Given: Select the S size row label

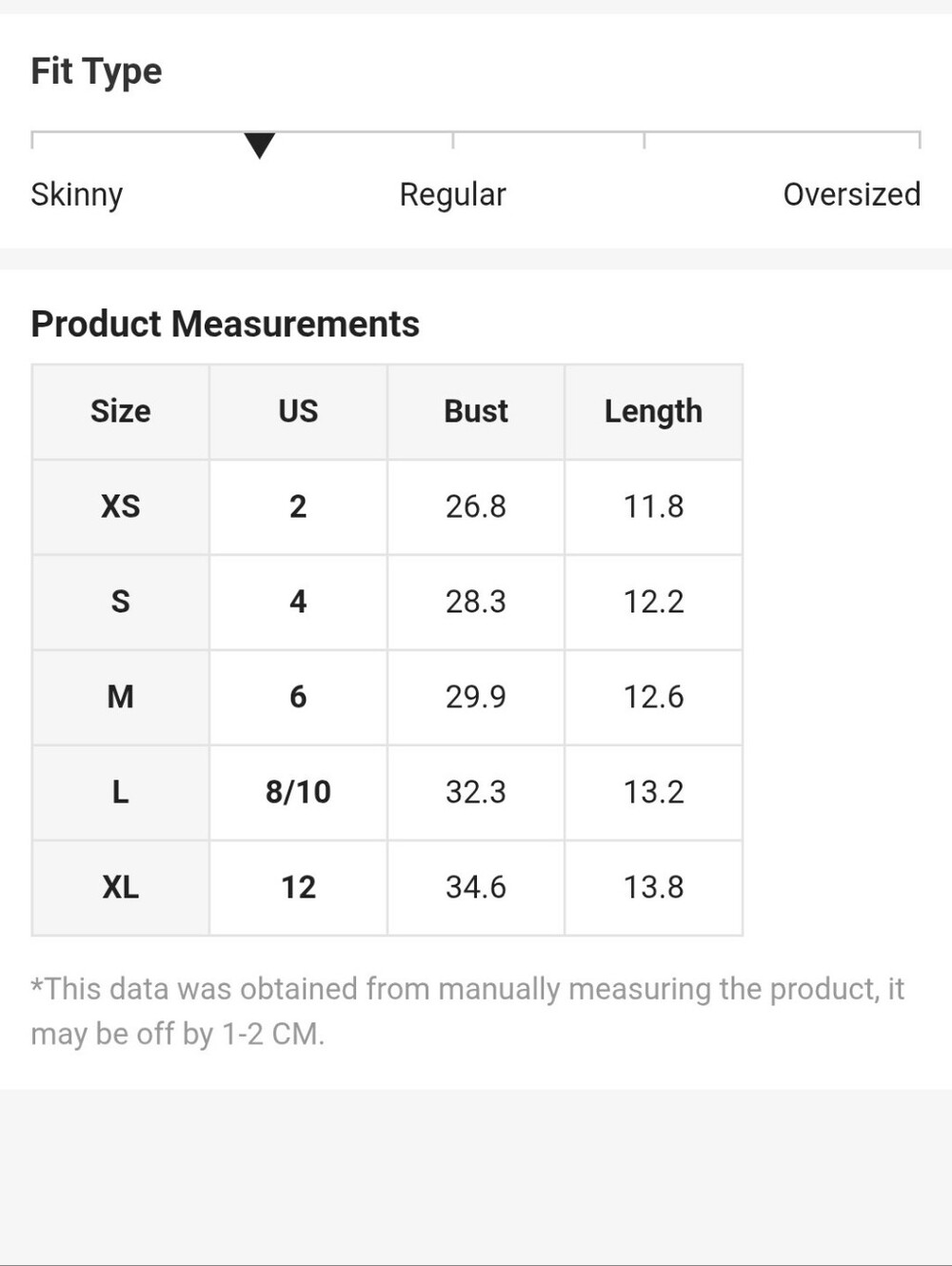Looking at the screenshot, I should pos(121,602).
